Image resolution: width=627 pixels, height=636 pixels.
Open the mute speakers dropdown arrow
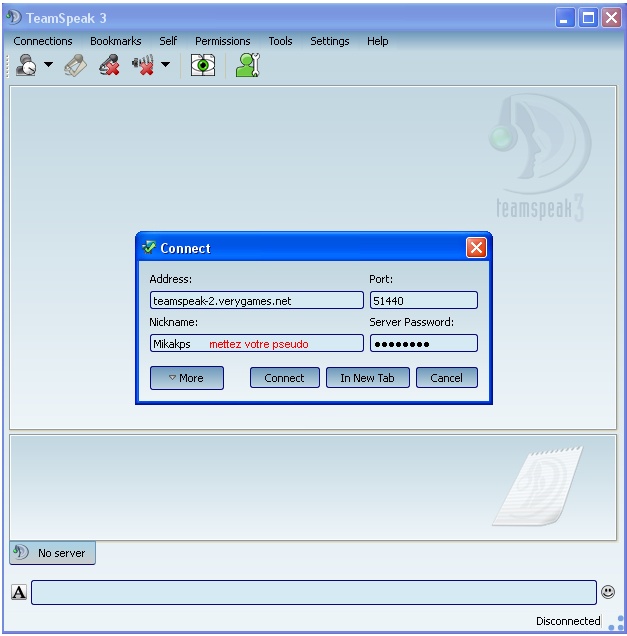(165, 64)
